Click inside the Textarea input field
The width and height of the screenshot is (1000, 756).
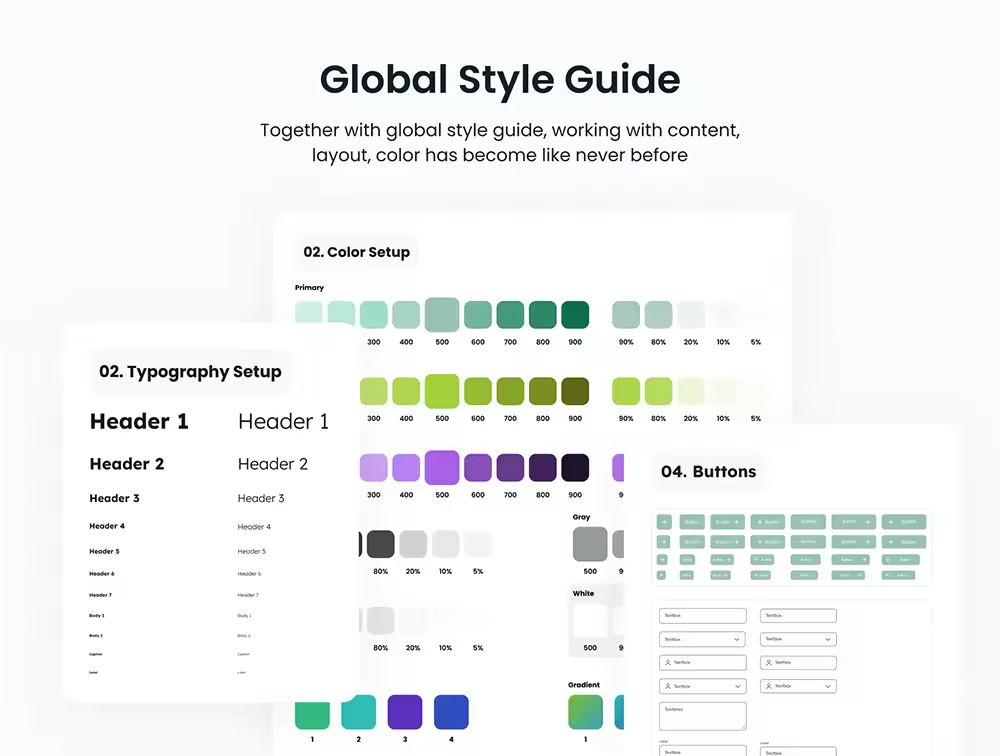pyautogui.click(x=702, y=715)
